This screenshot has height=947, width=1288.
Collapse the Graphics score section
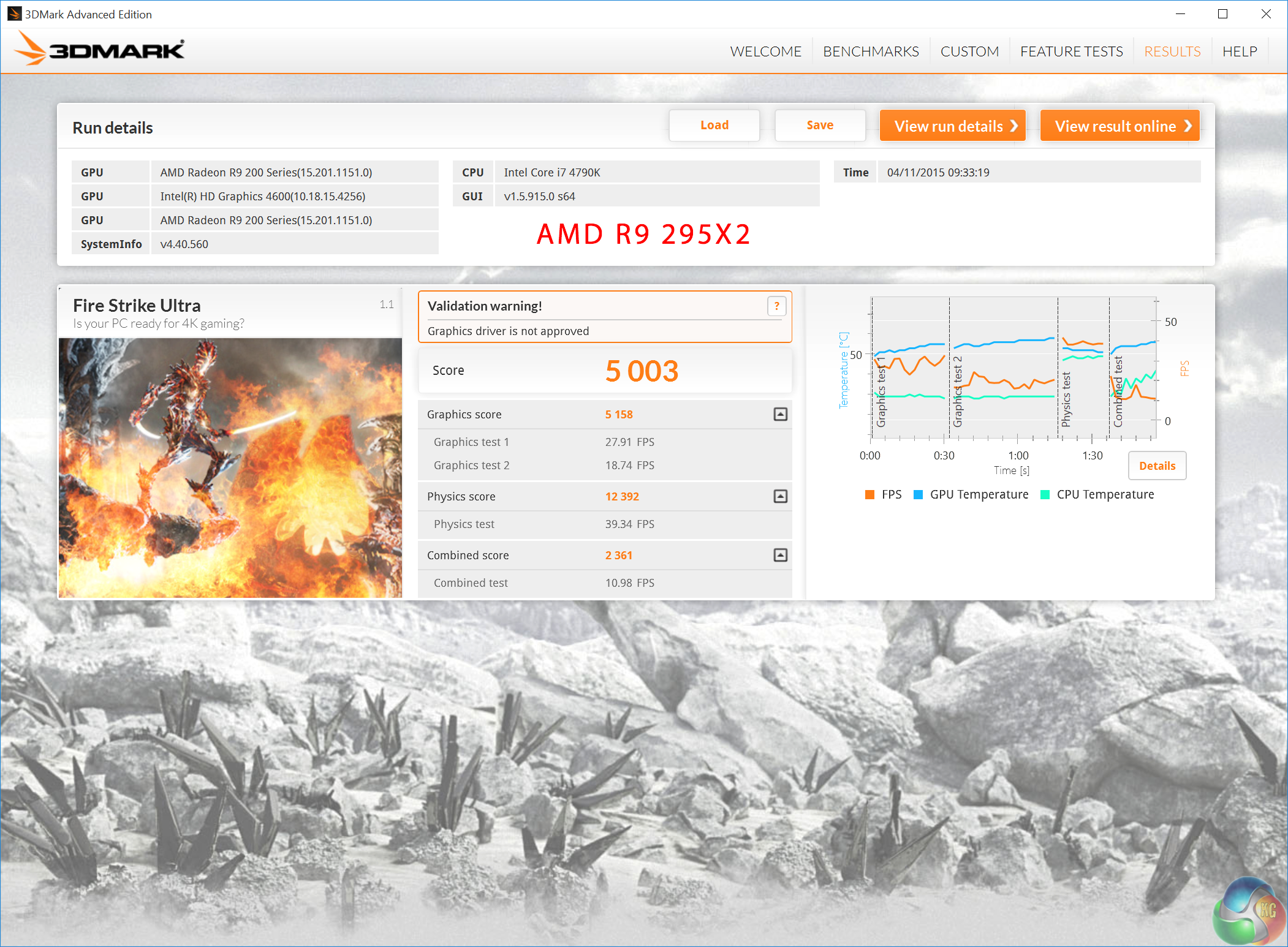[x=780, y=415]
